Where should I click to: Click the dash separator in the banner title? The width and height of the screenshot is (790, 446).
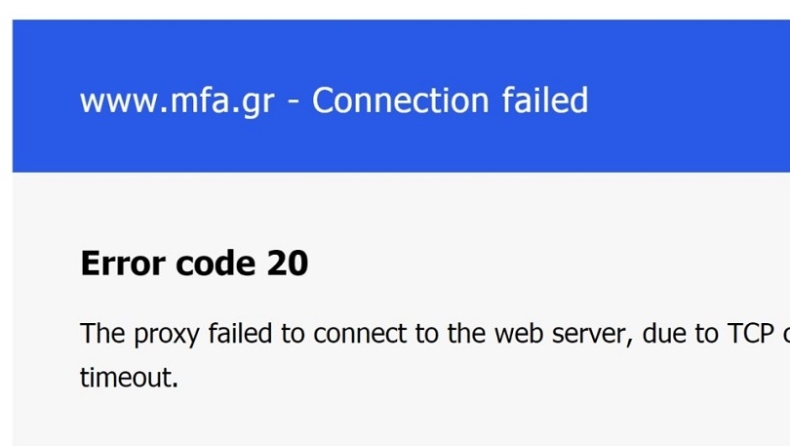pyautogui.click(x=292, y=103)
